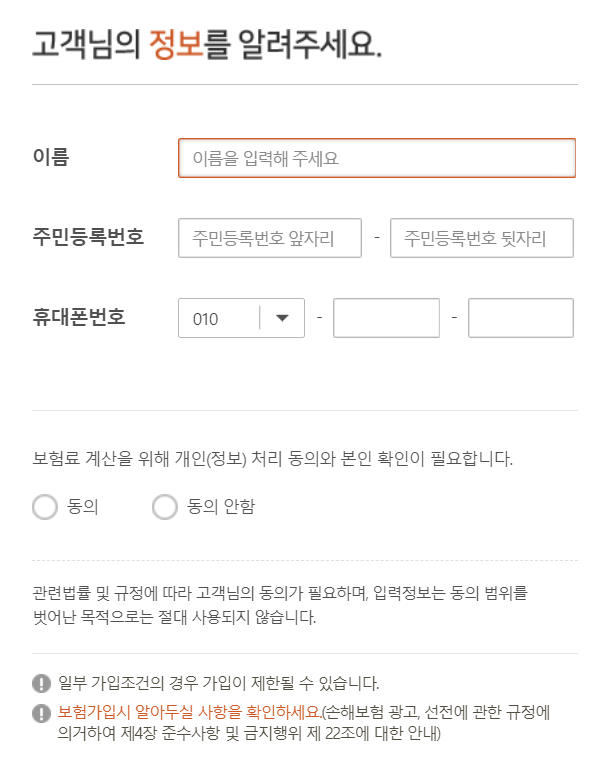Screen dimensions: 613x781
Task: Click the 주민등록번호 field label
Action: (88, 237)
